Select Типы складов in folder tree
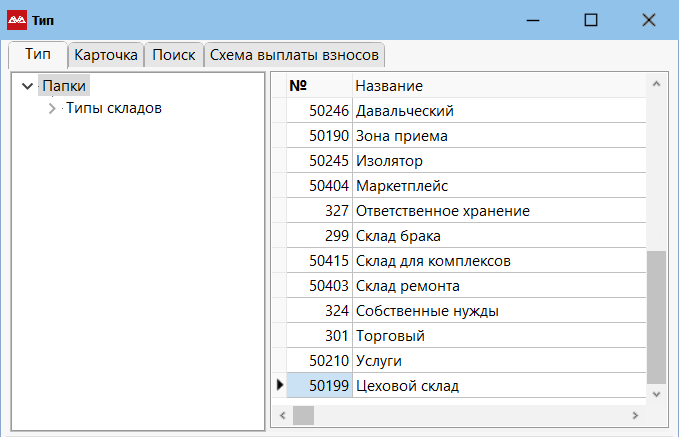The image size is (679, 437). click(114, 109)
